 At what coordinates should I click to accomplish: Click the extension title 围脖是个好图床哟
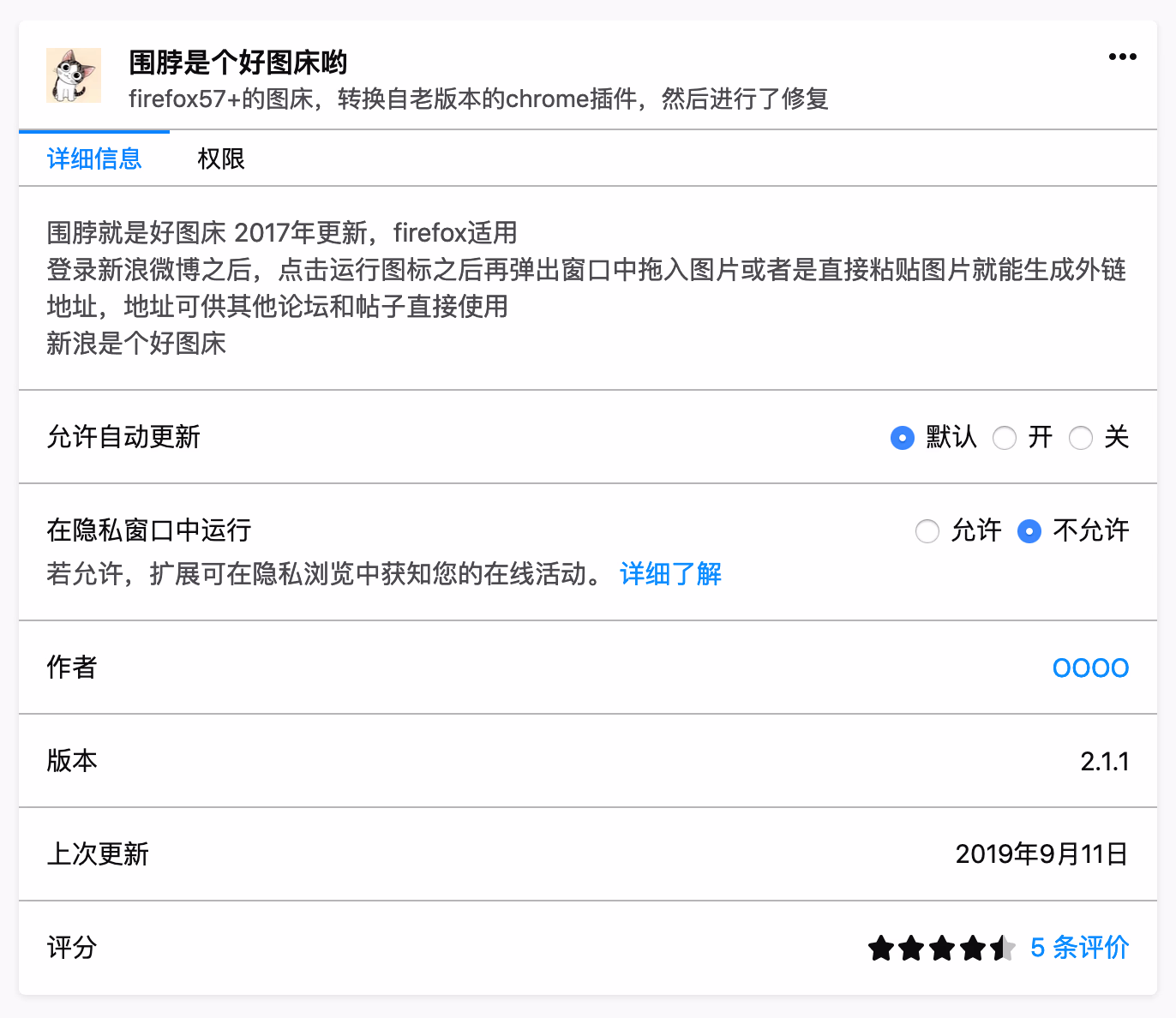point(238,63)
